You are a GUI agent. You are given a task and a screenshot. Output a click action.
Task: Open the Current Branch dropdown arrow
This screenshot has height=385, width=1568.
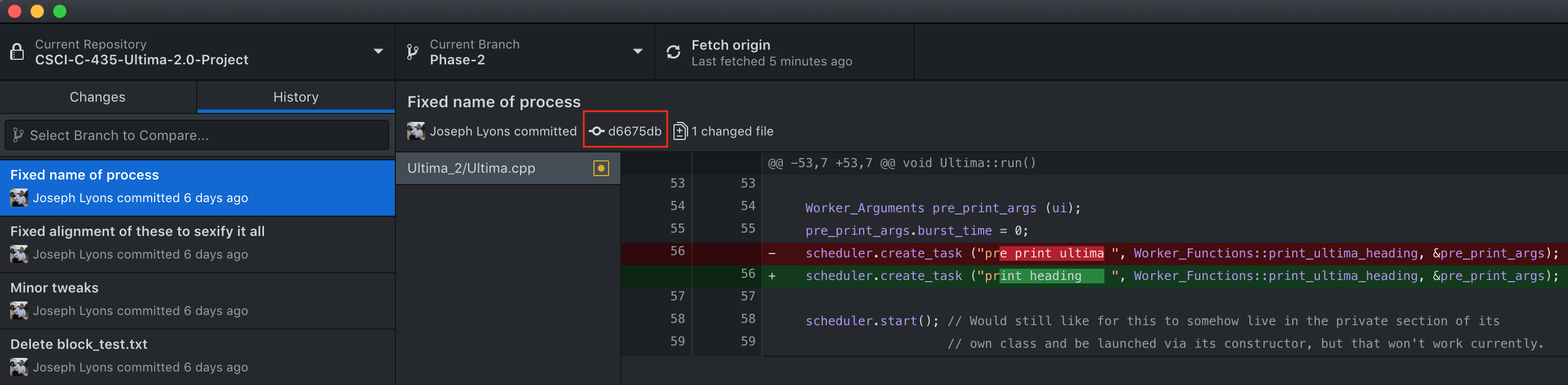coord(637,52)
